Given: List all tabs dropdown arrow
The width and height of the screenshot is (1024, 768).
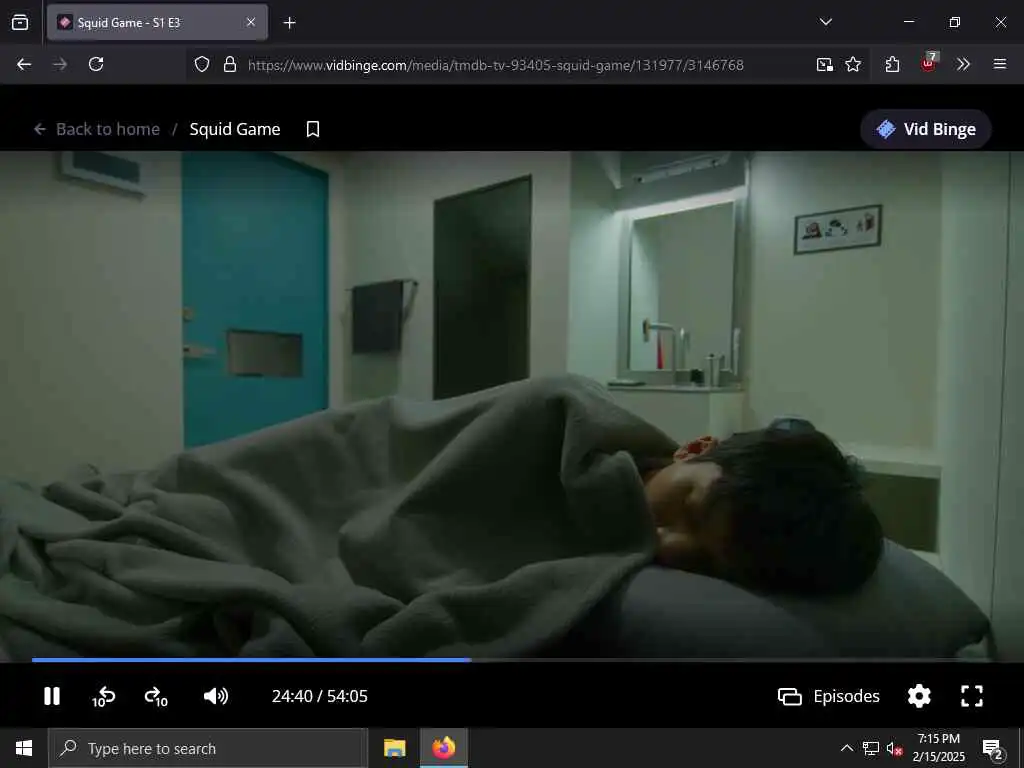Looking at the screenshot, I should (x=825, y=22).
